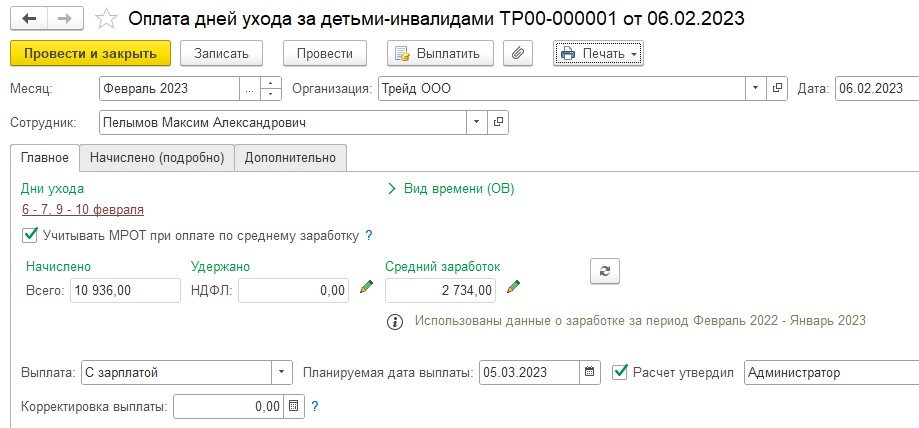919x428 pixels.
Task: Expand Вид времени (ОВ) section
Action: (x=450, y=188)
